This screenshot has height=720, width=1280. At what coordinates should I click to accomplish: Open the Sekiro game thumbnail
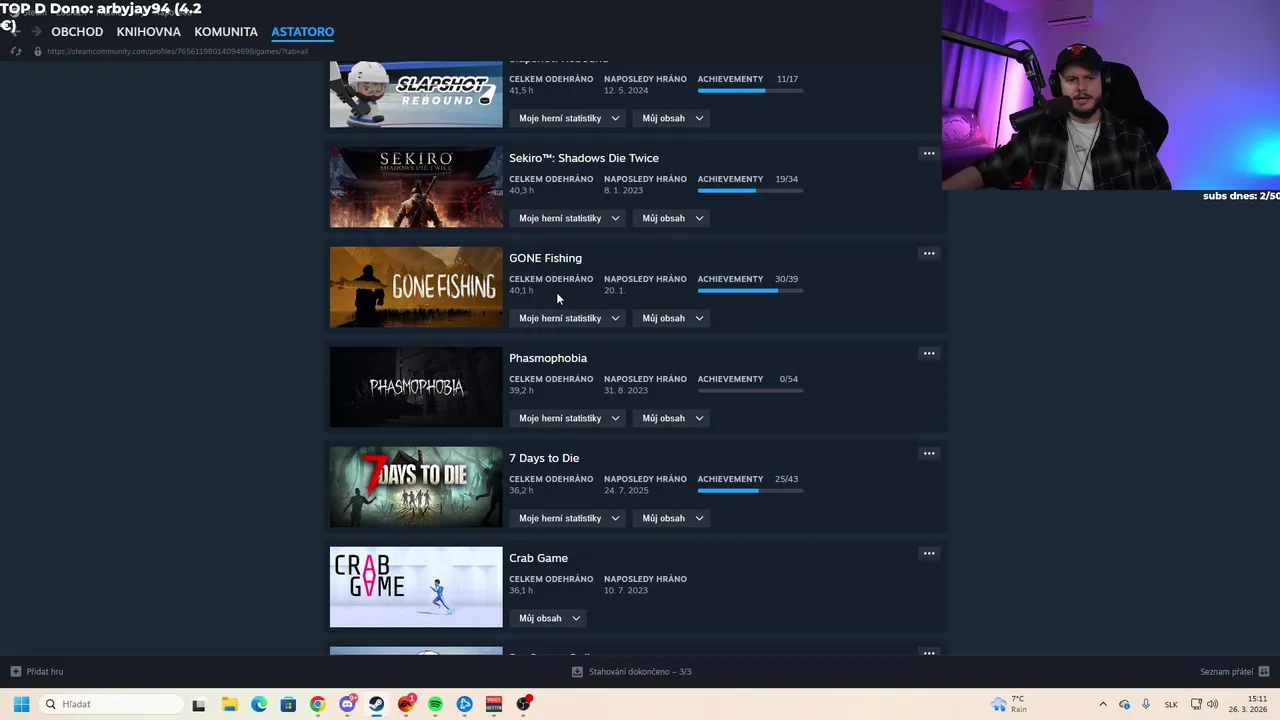(x=416, y=187)
